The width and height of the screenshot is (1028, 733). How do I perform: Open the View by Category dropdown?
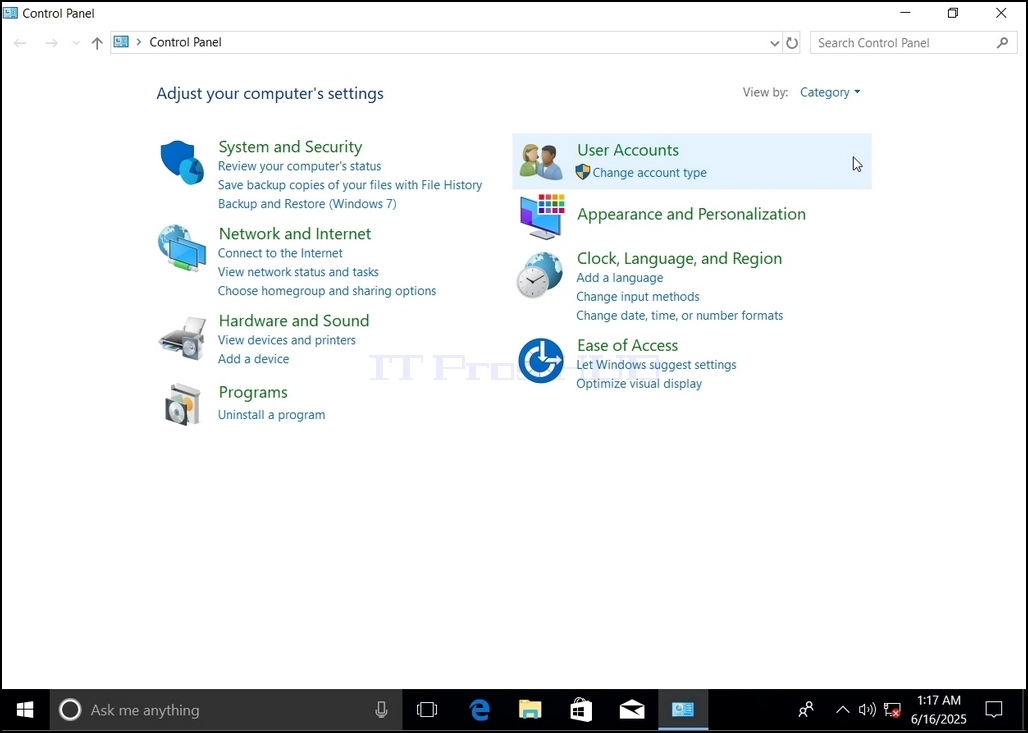coord(830,92)
